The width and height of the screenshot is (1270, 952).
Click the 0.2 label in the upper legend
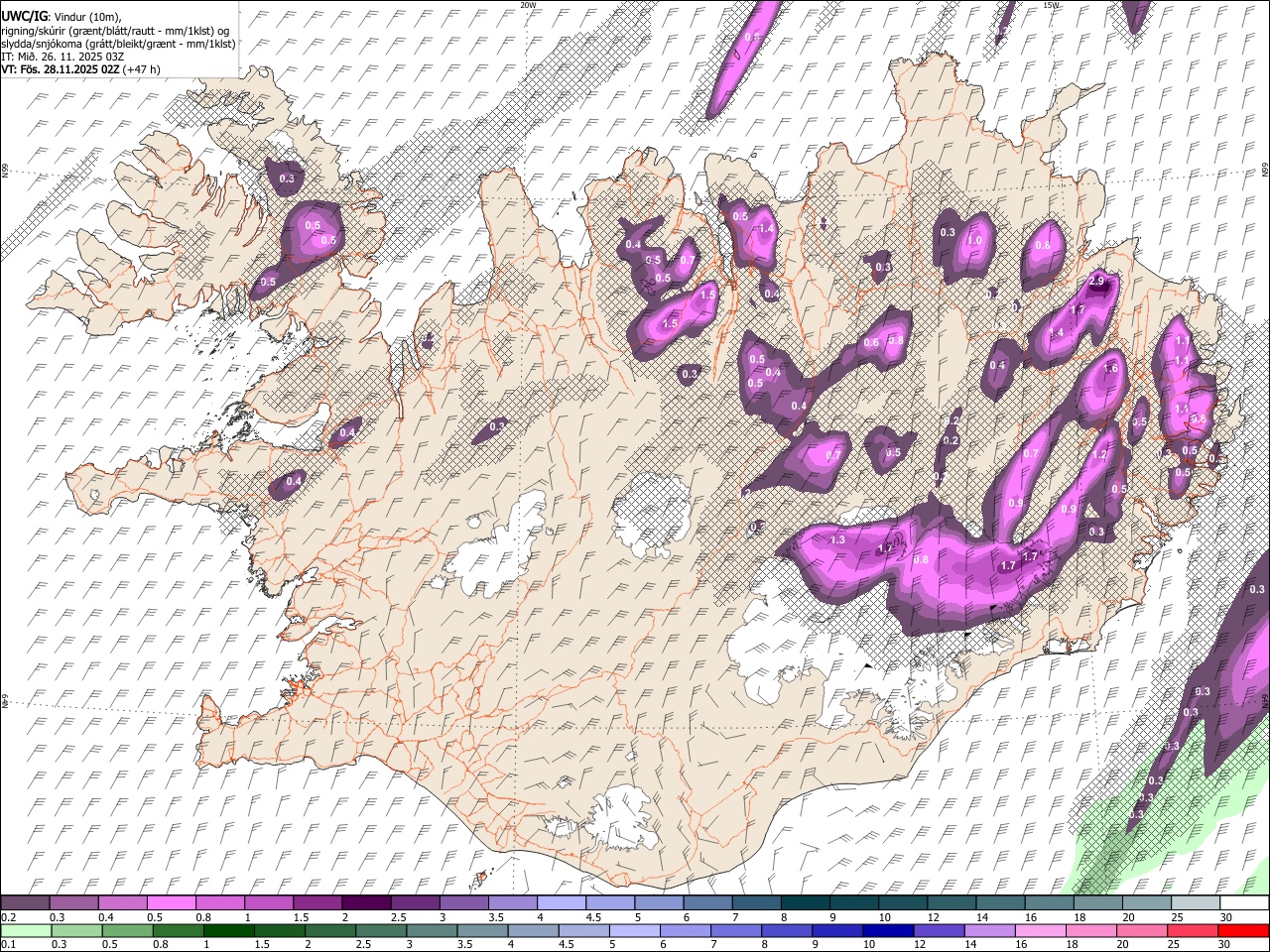9,917
